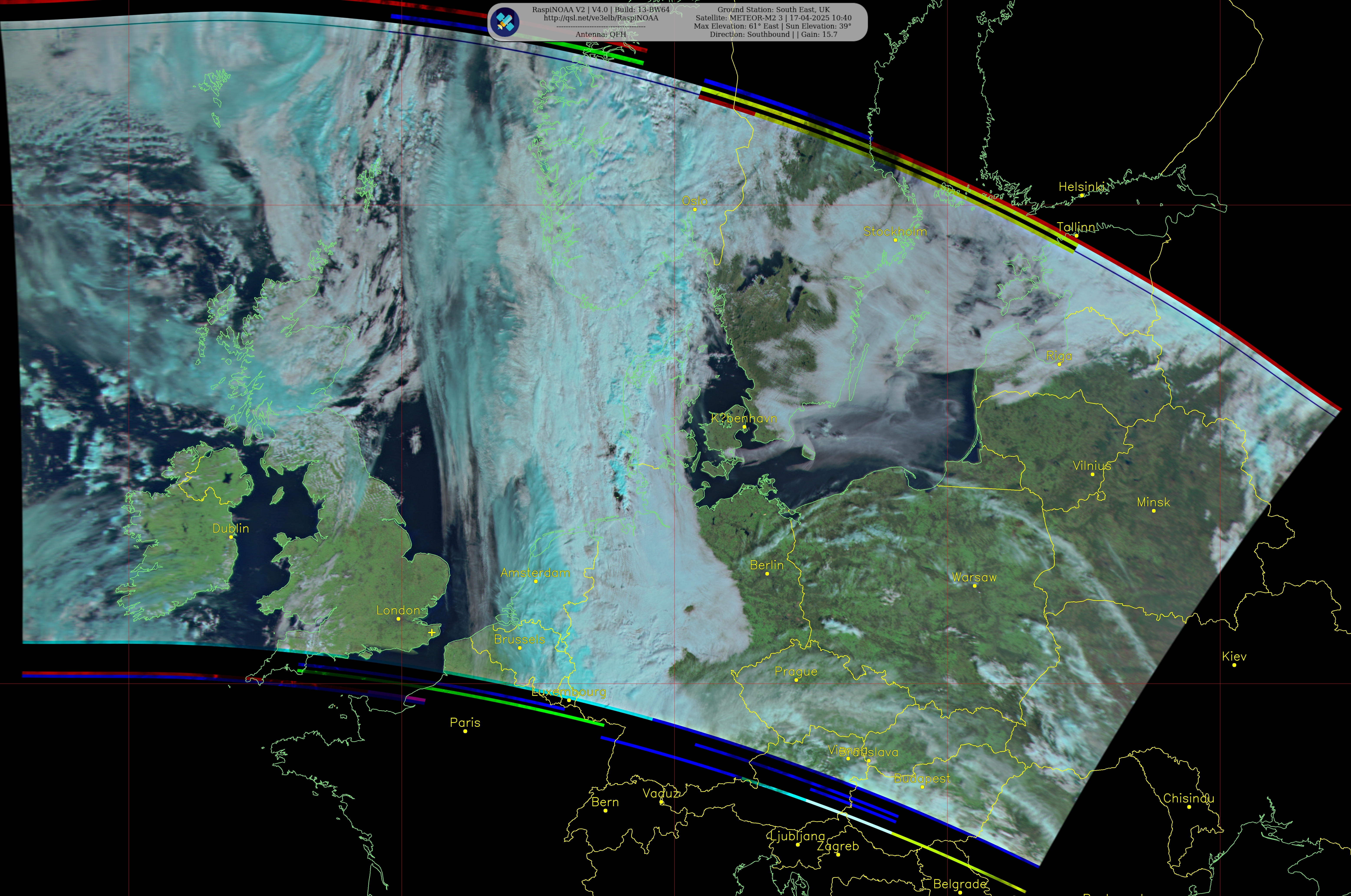Viewport: 1351px width, 896px height.
Task: Click the Warsaw city label
Action: 974,578
